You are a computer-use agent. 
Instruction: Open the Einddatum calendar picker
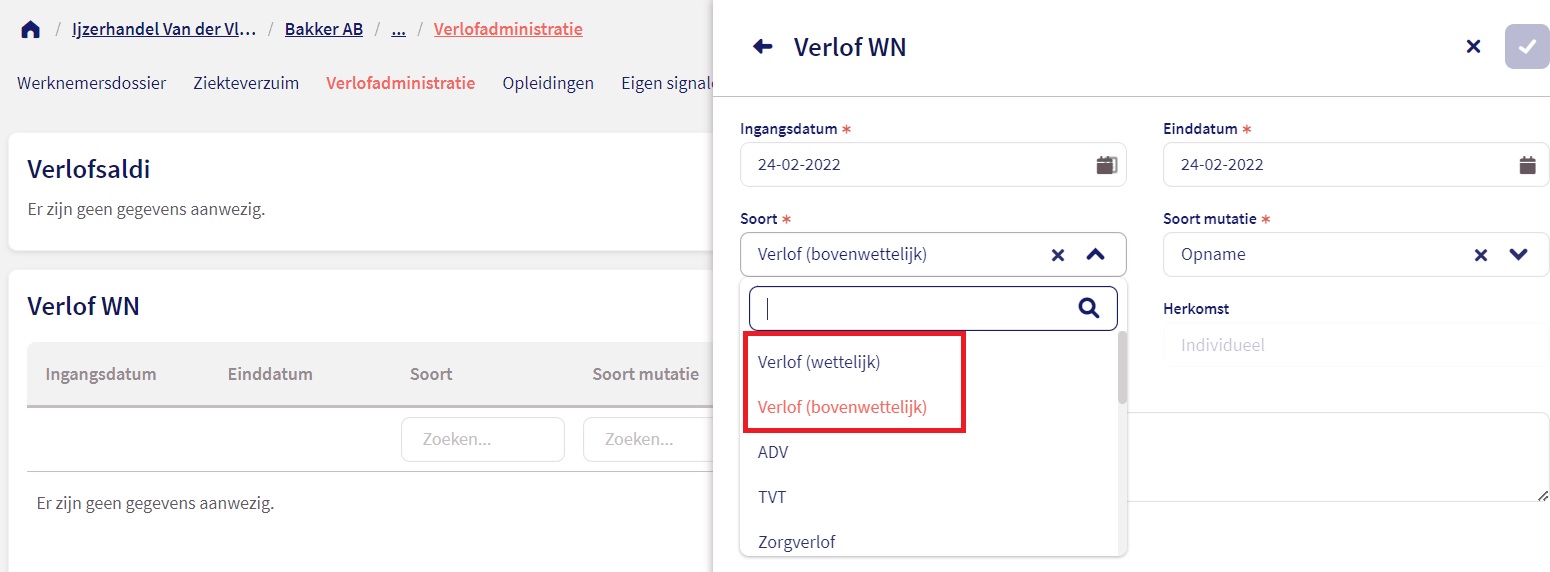[x=1527, y=165]
